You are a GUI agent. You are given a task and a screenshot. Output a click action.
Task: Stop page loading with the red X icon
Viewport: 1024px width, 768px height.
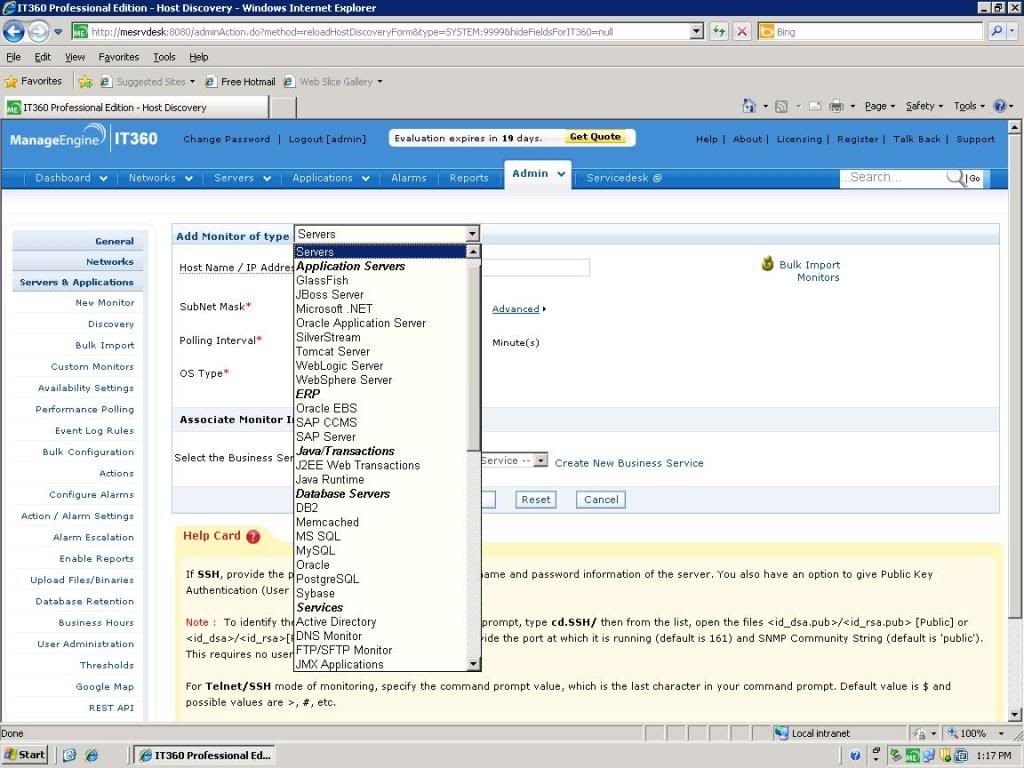742,31
